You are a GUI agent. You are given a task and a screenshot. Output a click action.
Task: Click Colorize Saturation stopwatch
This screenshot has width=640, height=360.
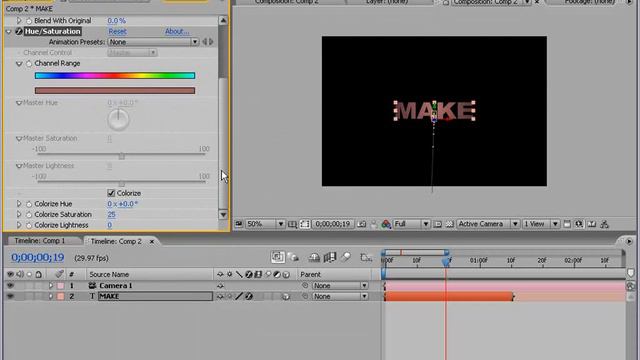tap(29, 215)
